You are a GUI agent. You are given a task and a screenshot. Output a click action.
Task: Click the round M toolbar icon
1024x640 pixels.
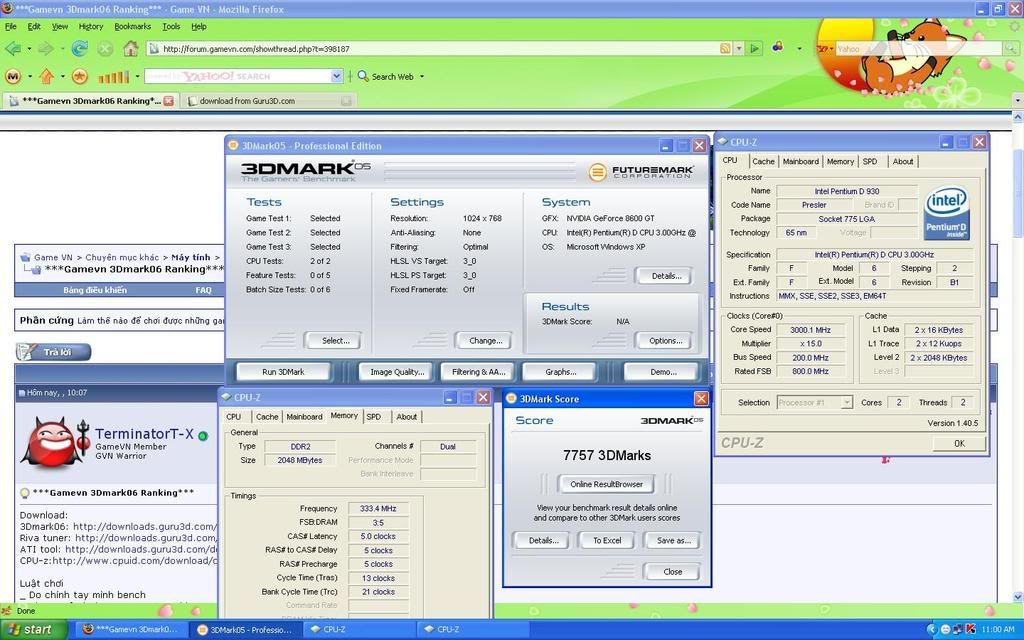point(13,76)
